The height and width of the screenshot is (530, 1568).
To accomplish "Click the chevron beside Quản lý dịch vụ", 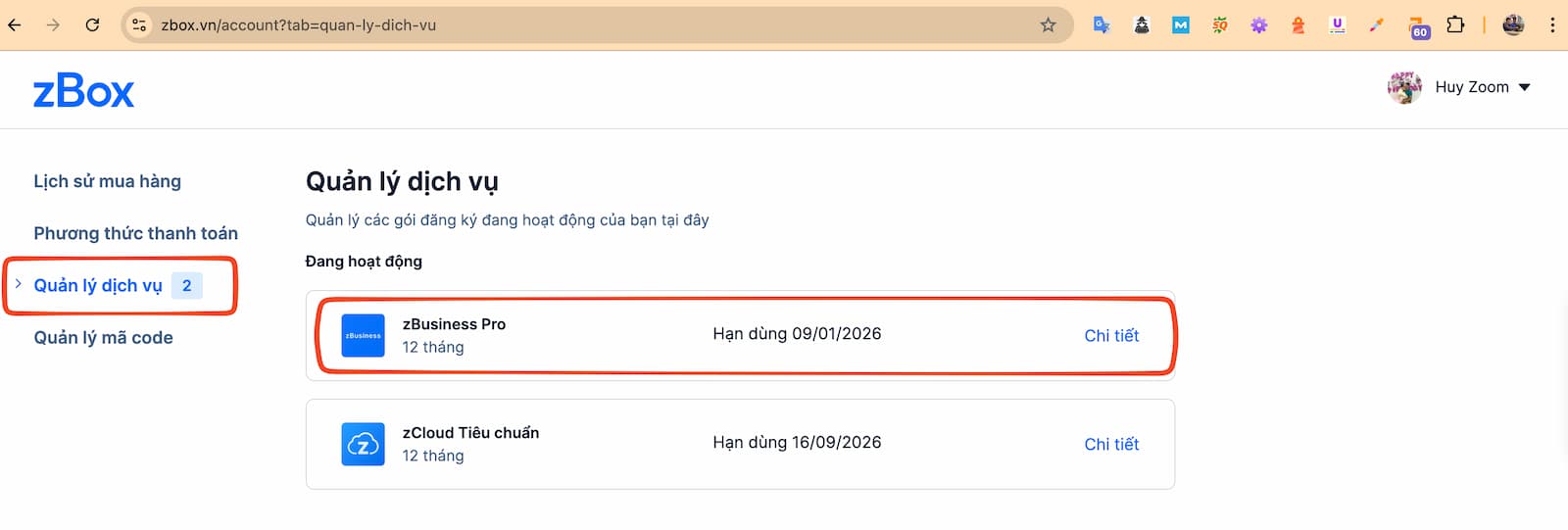I will 18,284.
